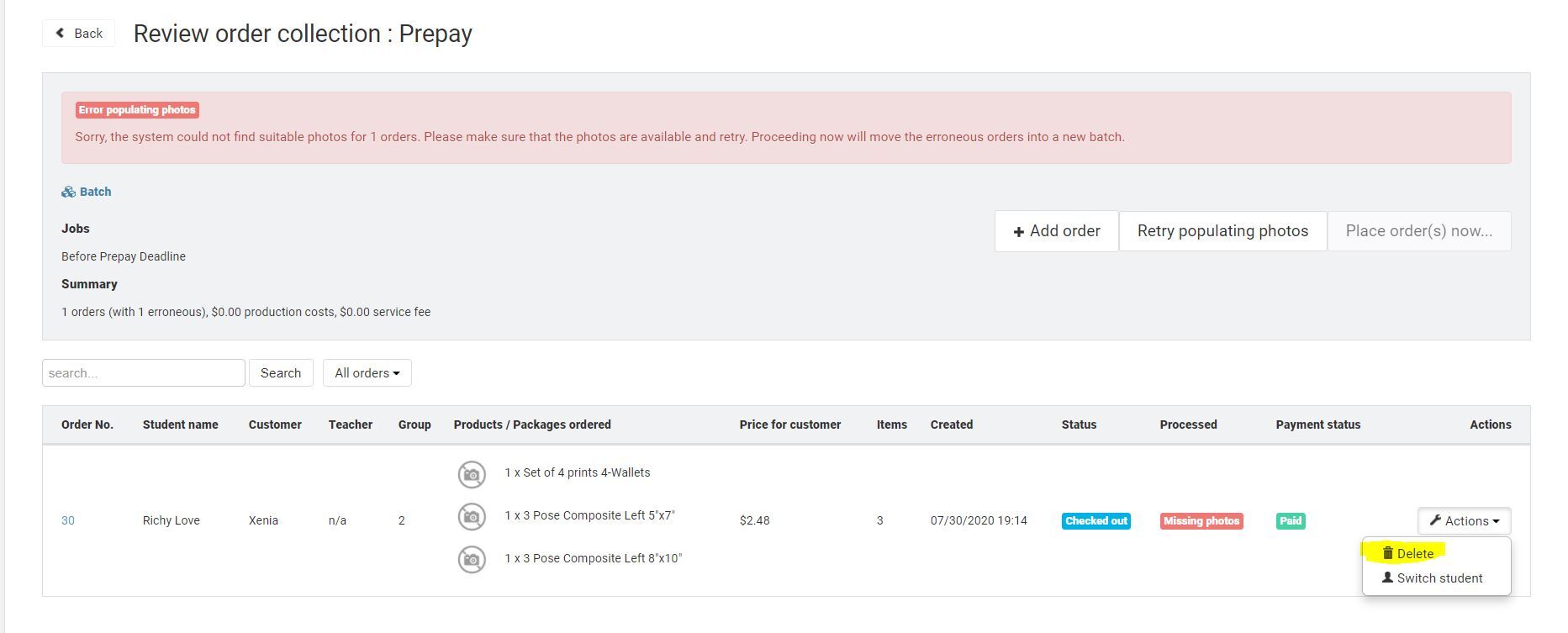Click the no-photo icon beside Composite Left 8"x10"
Image resolution: width=1568 pixels, height=633 pixels.
point(472,559)
